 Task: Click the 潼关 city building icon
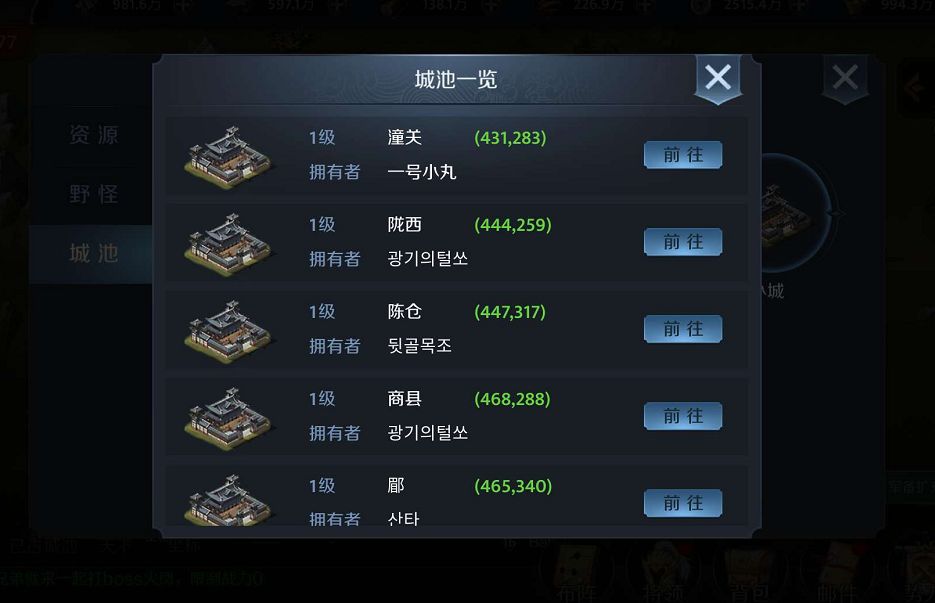click(229, 157)
